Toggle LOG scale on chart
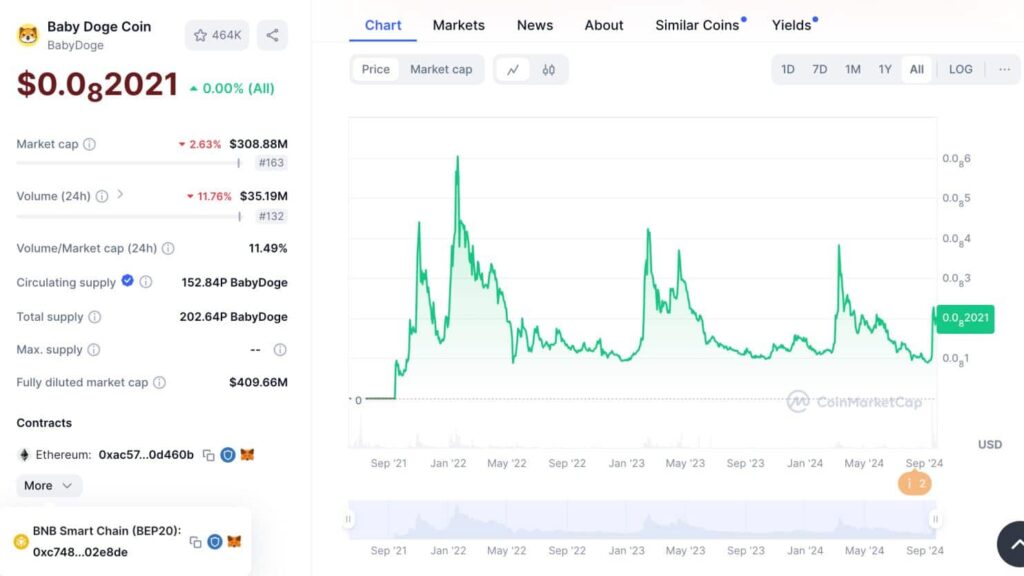Screen dimensions: 1024x576 pyautogui.click(x=961, y=69)
